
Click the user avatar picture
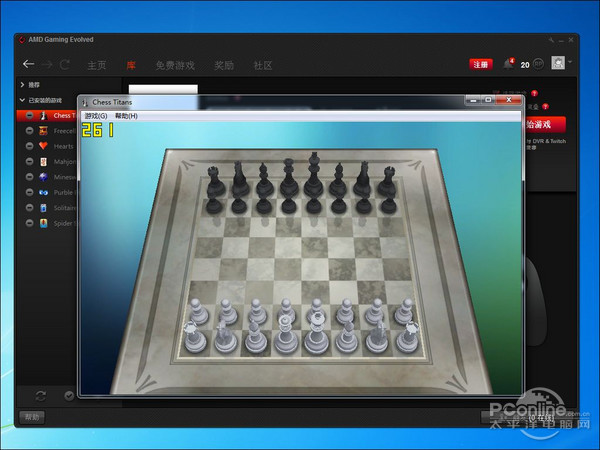click(558, 63)
